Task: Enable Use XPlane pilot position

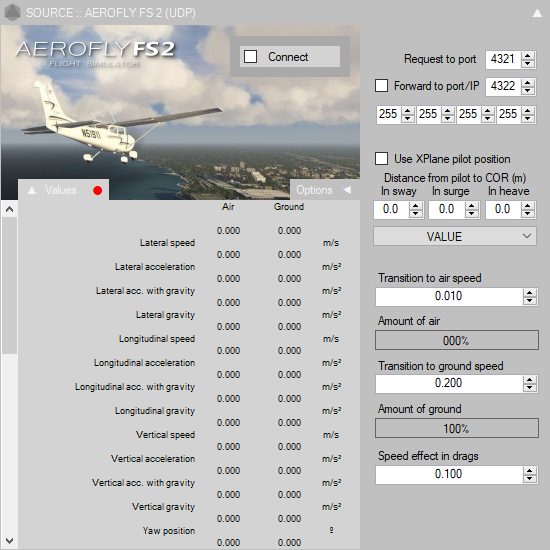Action: (x=381, y=159)
